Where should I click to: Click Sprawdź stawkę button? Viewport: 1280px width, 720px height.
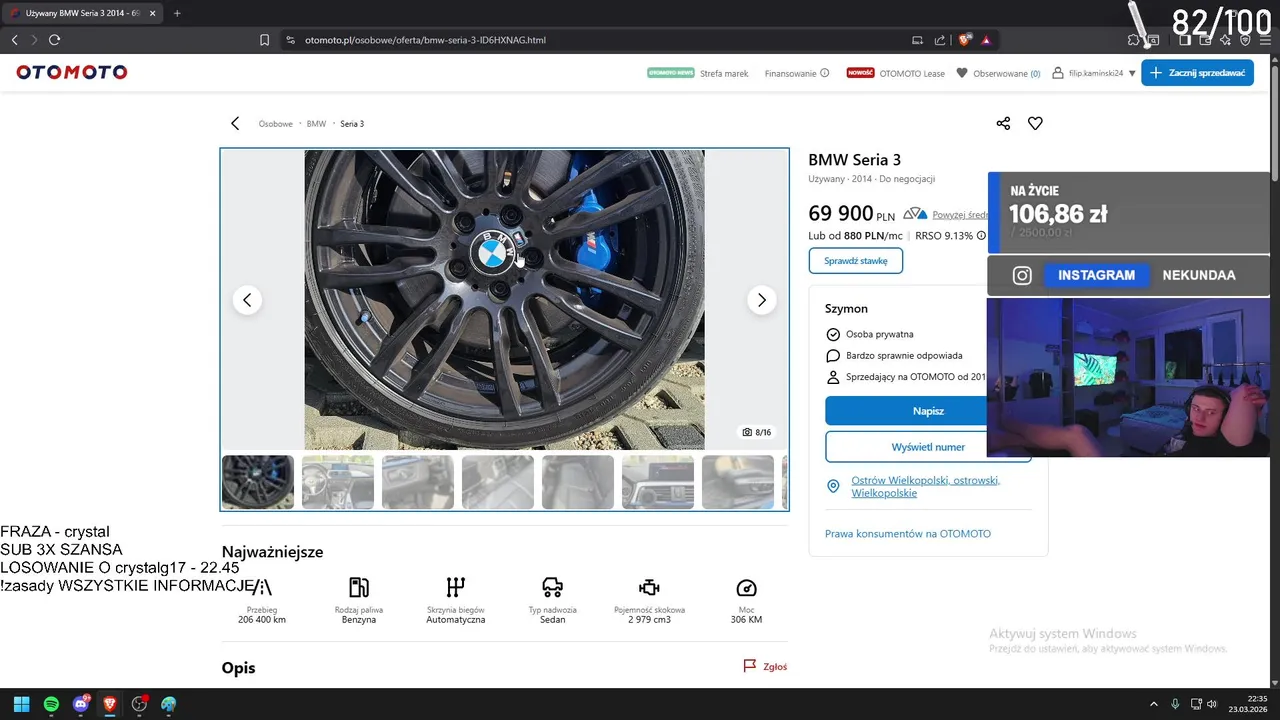[x=856, y=261]
